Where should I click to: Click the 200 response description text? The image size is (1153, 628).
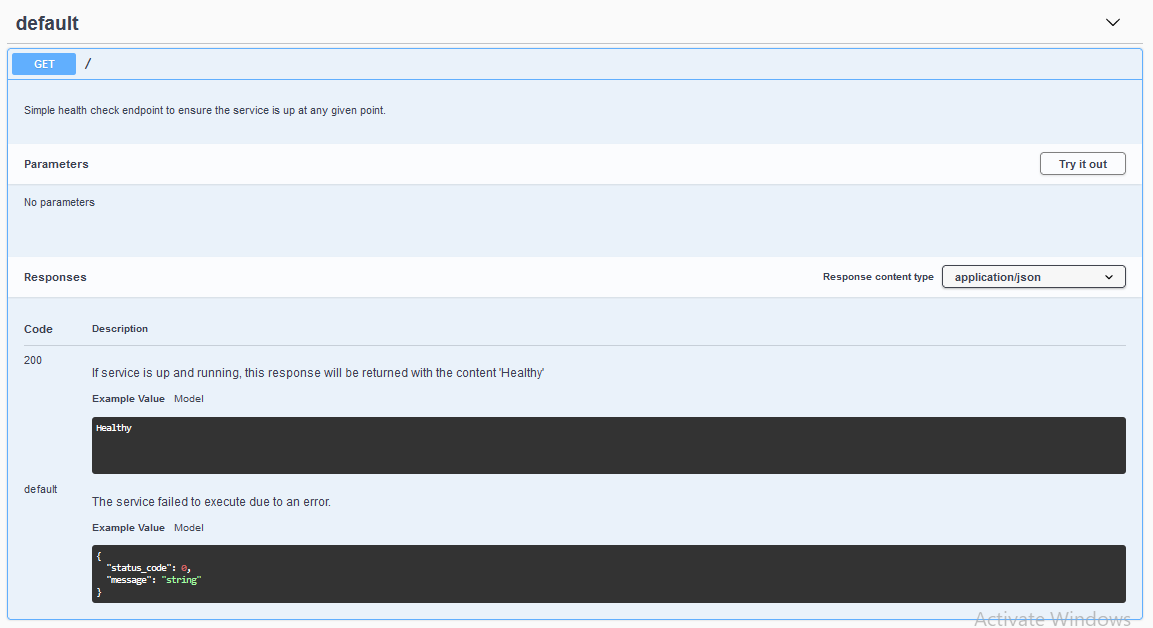[318, 373]
